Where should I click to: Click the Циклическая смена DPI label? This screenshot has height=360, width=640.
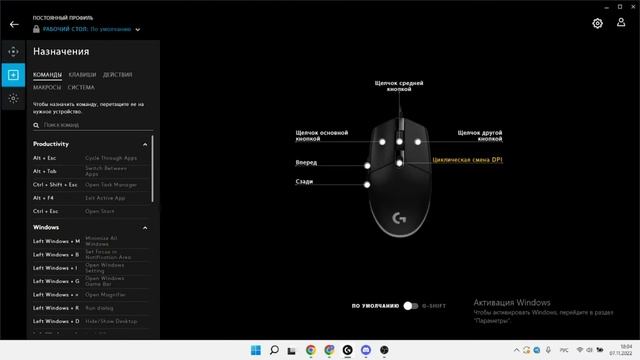[467, 160]
